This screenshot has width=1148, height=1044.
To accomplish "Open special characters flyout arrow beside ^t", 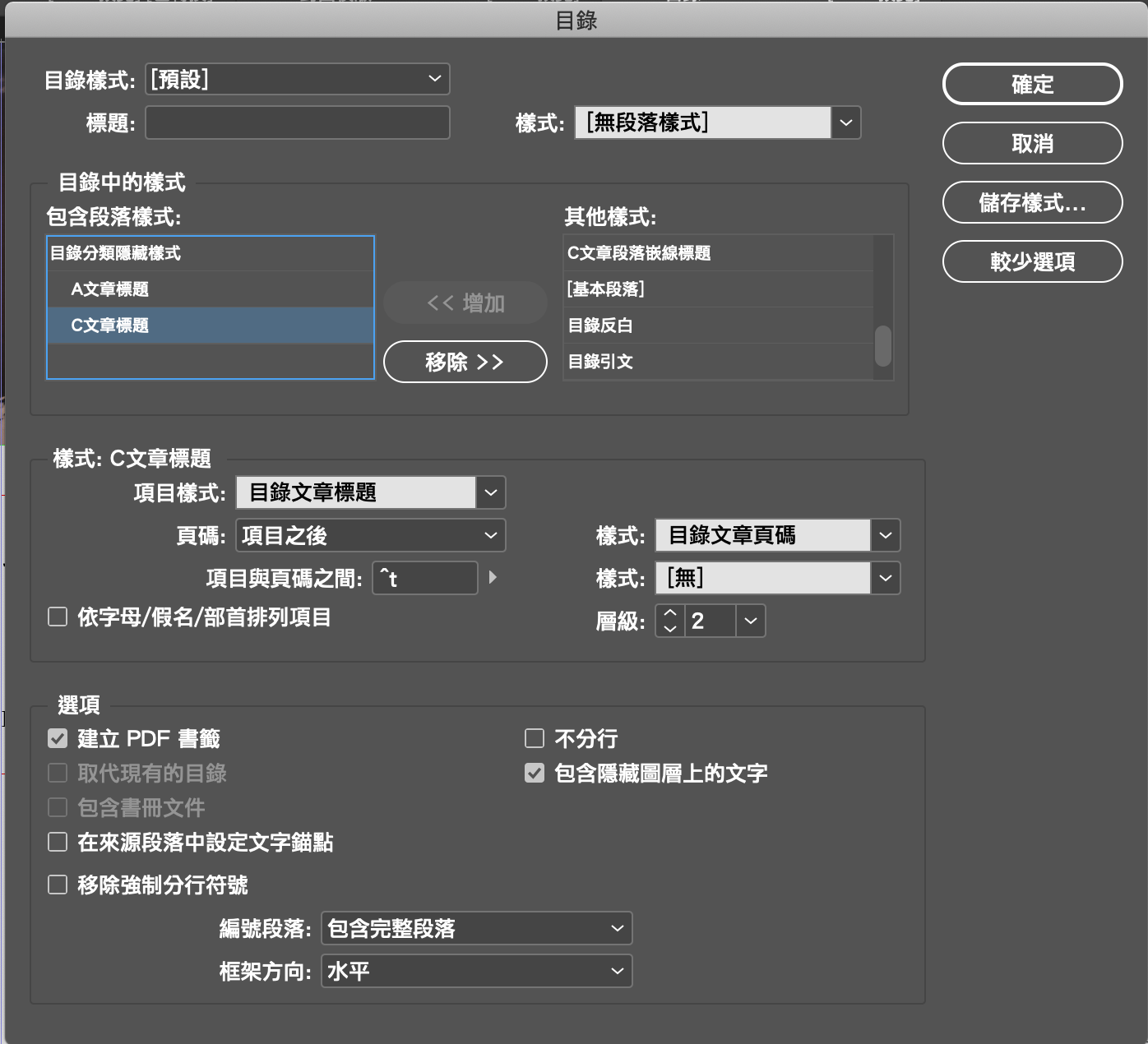I will [493, 578].
